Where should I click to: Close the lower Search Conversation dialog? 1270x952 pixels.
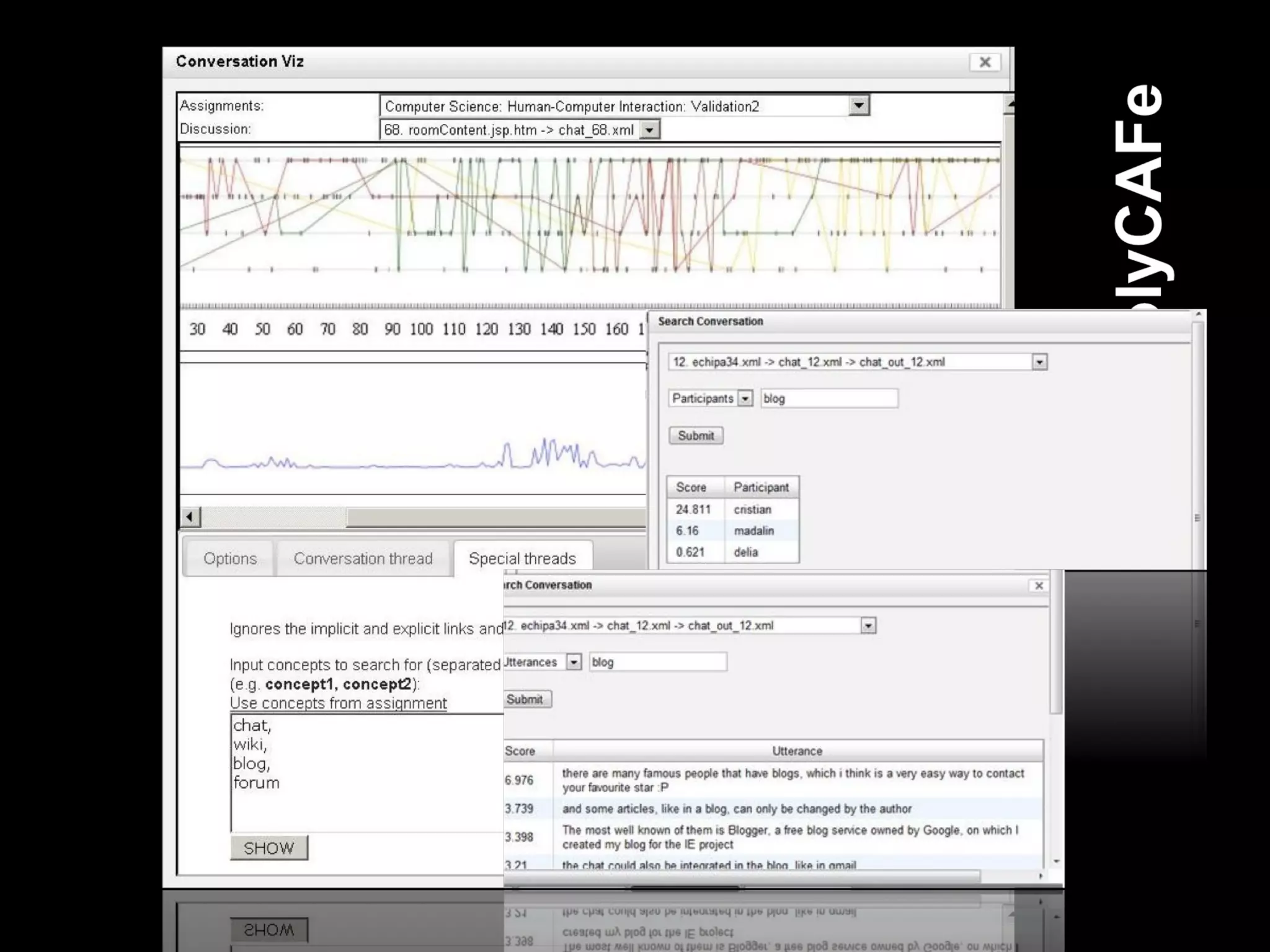point(1039,586)
